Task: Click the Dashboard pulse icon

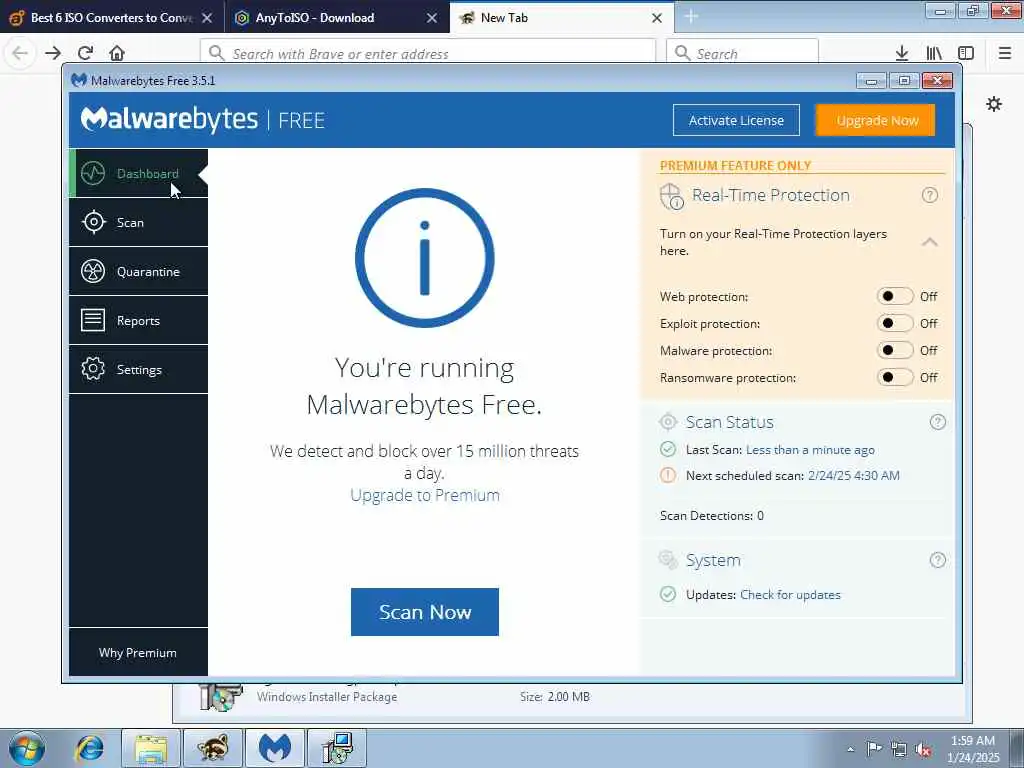Action: 93,173
